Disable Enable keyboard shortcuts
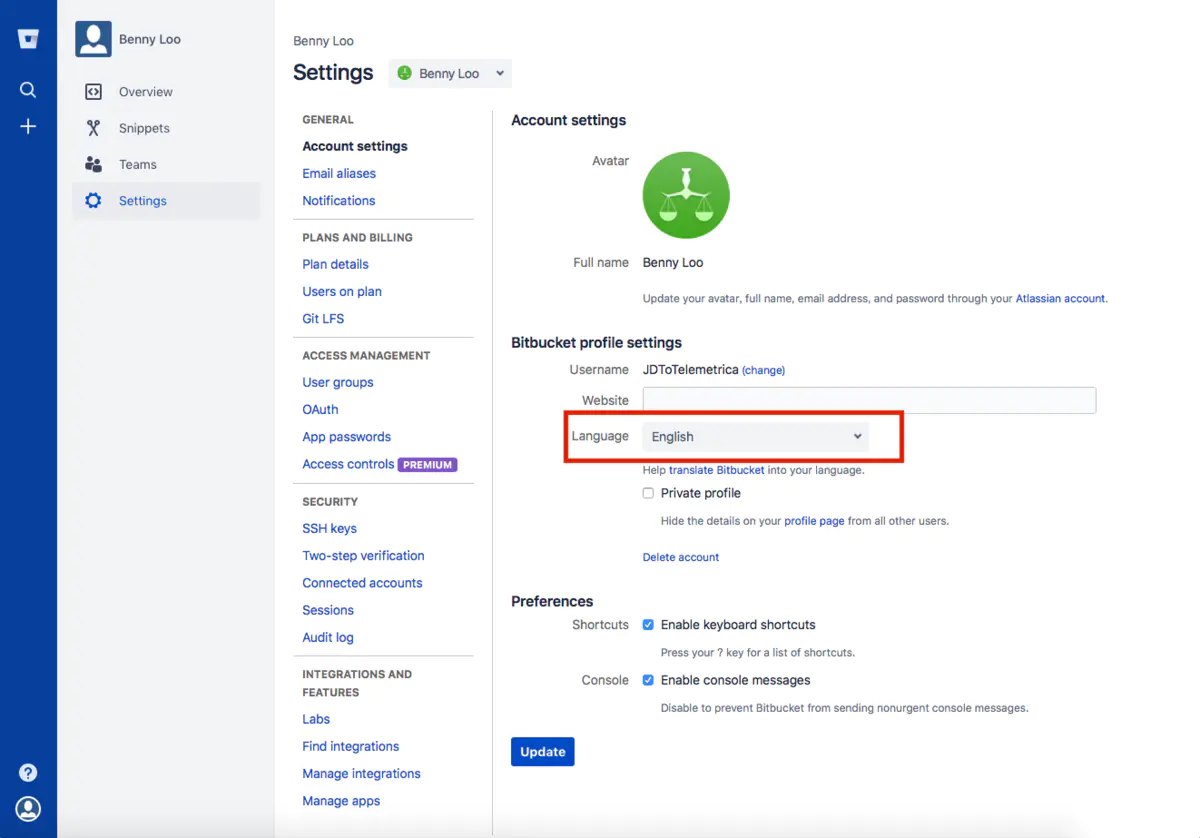1200x838 pixels. click(x=648, y=624)
